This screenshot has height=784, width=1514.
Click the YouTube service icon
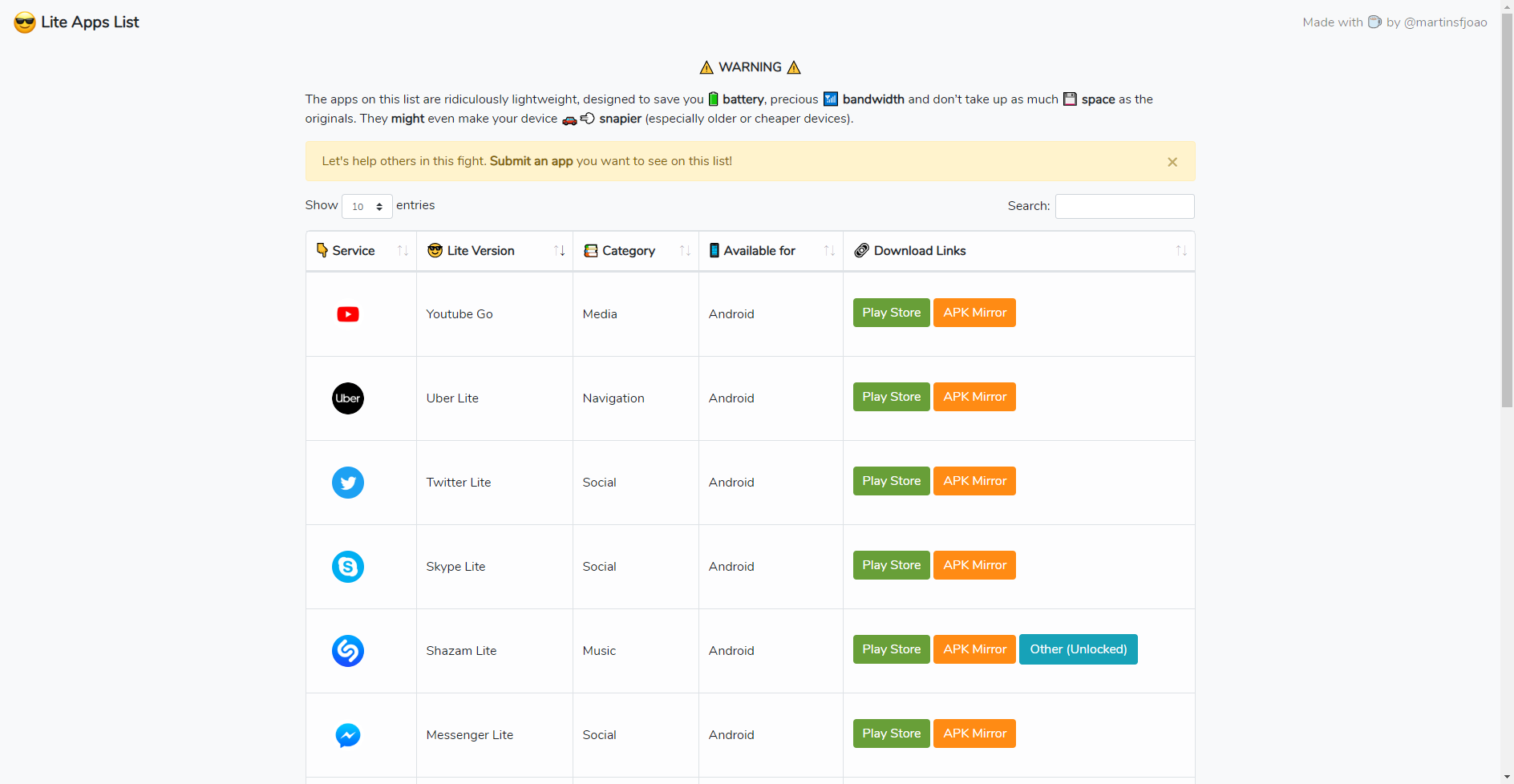[x=347, y=314]
